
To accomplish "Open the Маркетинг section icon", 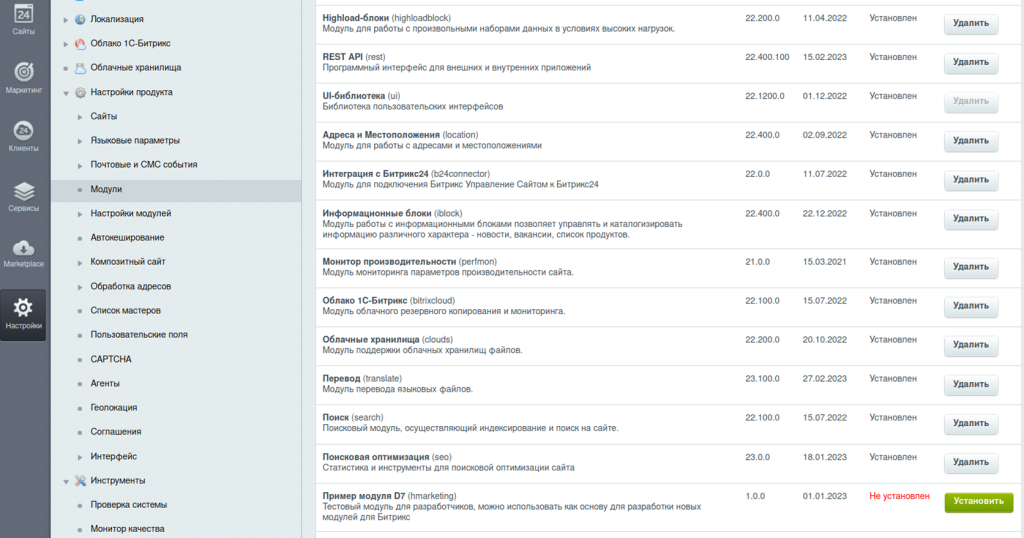I will pyautogui.click(x=24, y=77).
